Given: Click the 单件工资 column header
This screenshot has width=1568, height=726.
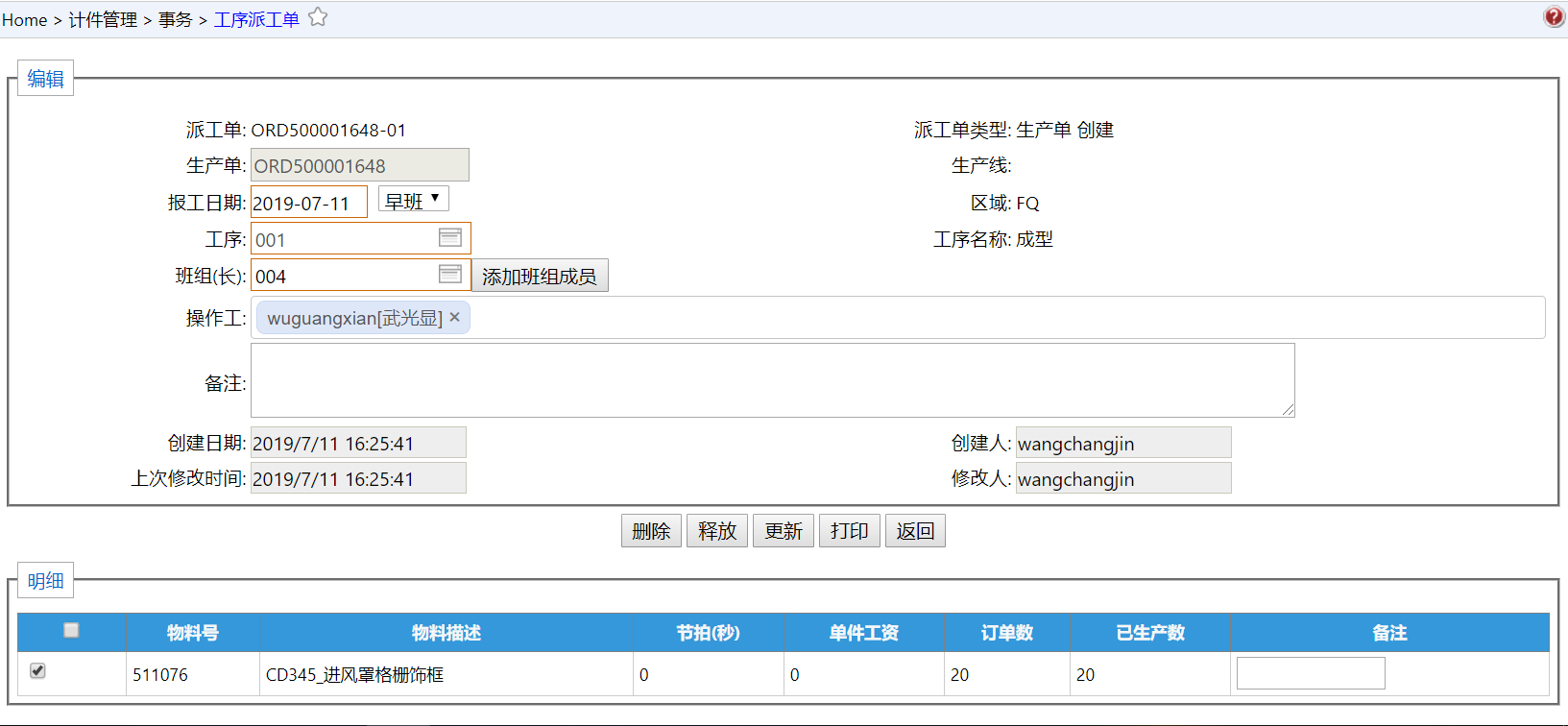Looking at the screenshot, I should click(864, 633).
